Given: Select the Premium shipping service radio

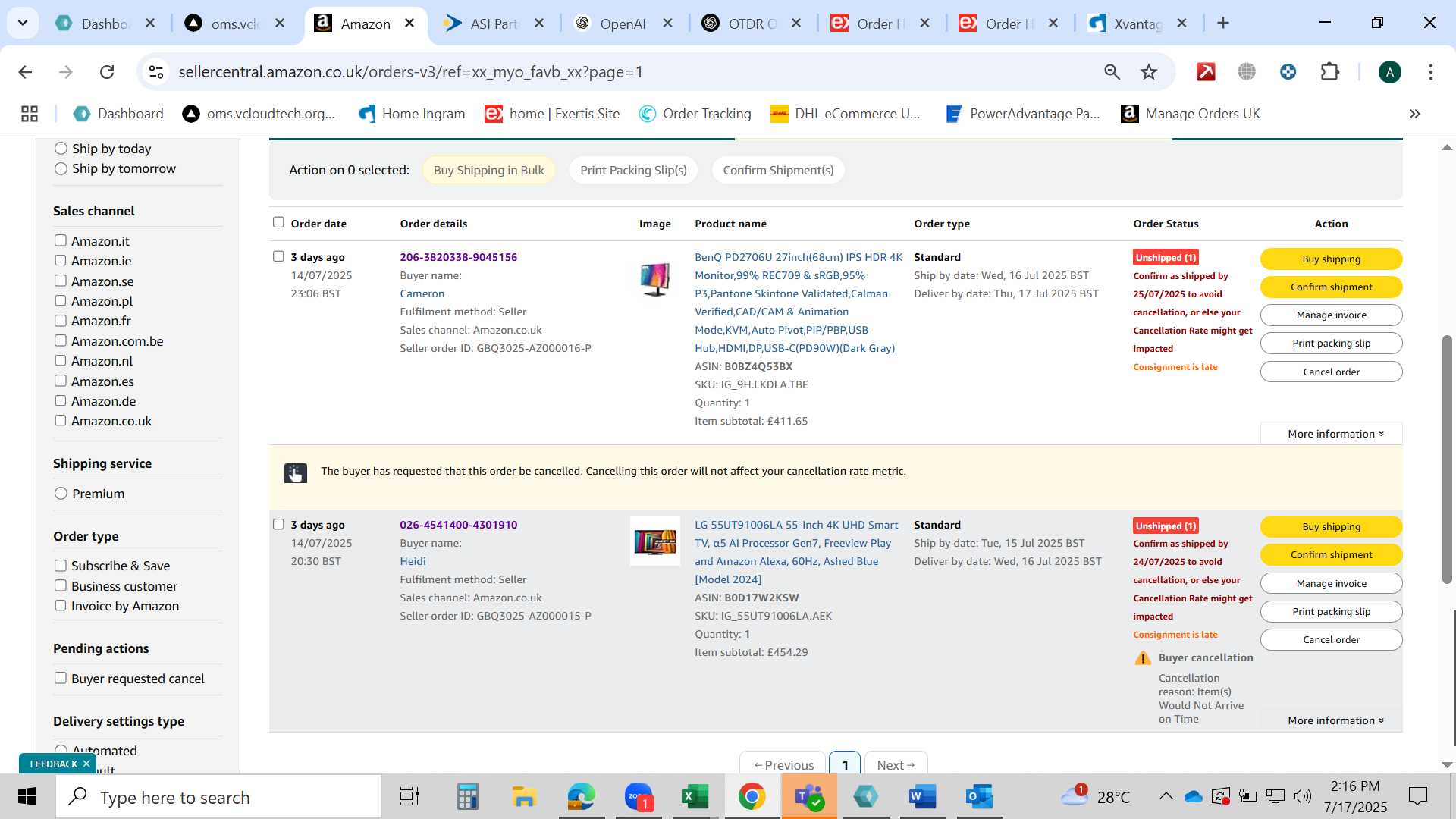Looking at the screenshot, I should click(x=61, y=494).
